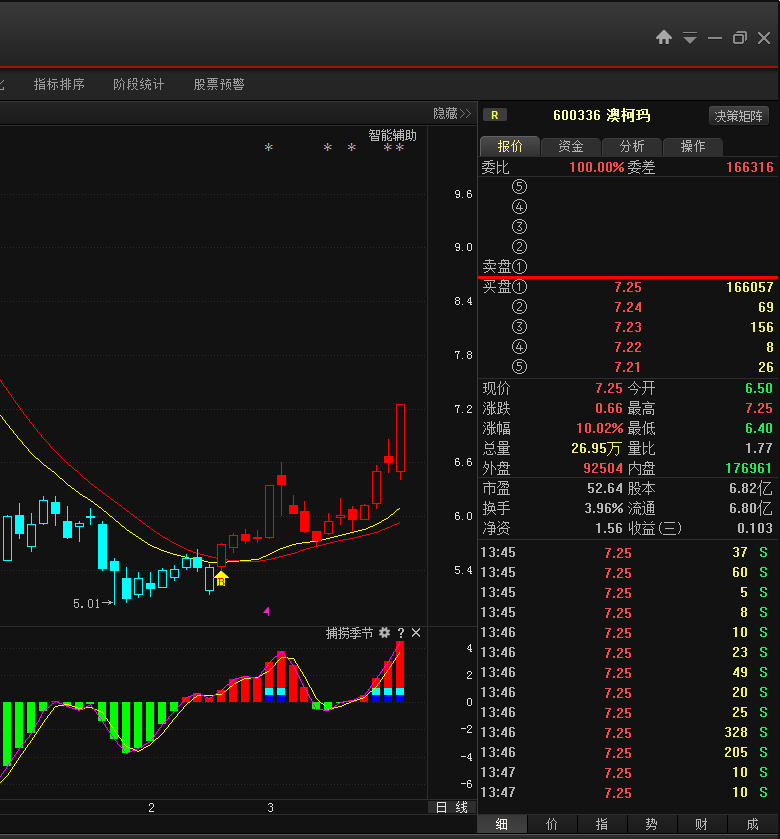Select bid level ④ price 7.22
This screenshot has height=839, width=780.
coord(628,347)
